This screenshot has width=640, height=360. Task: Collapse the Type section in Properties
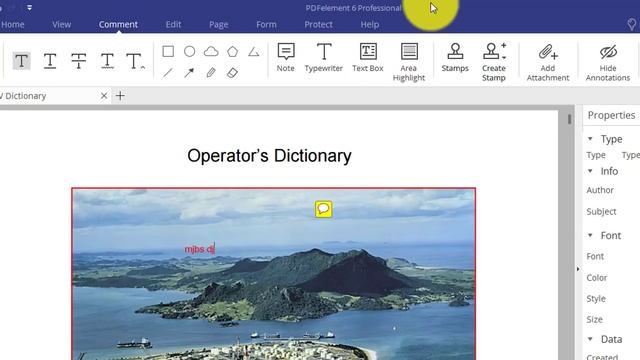590,139
